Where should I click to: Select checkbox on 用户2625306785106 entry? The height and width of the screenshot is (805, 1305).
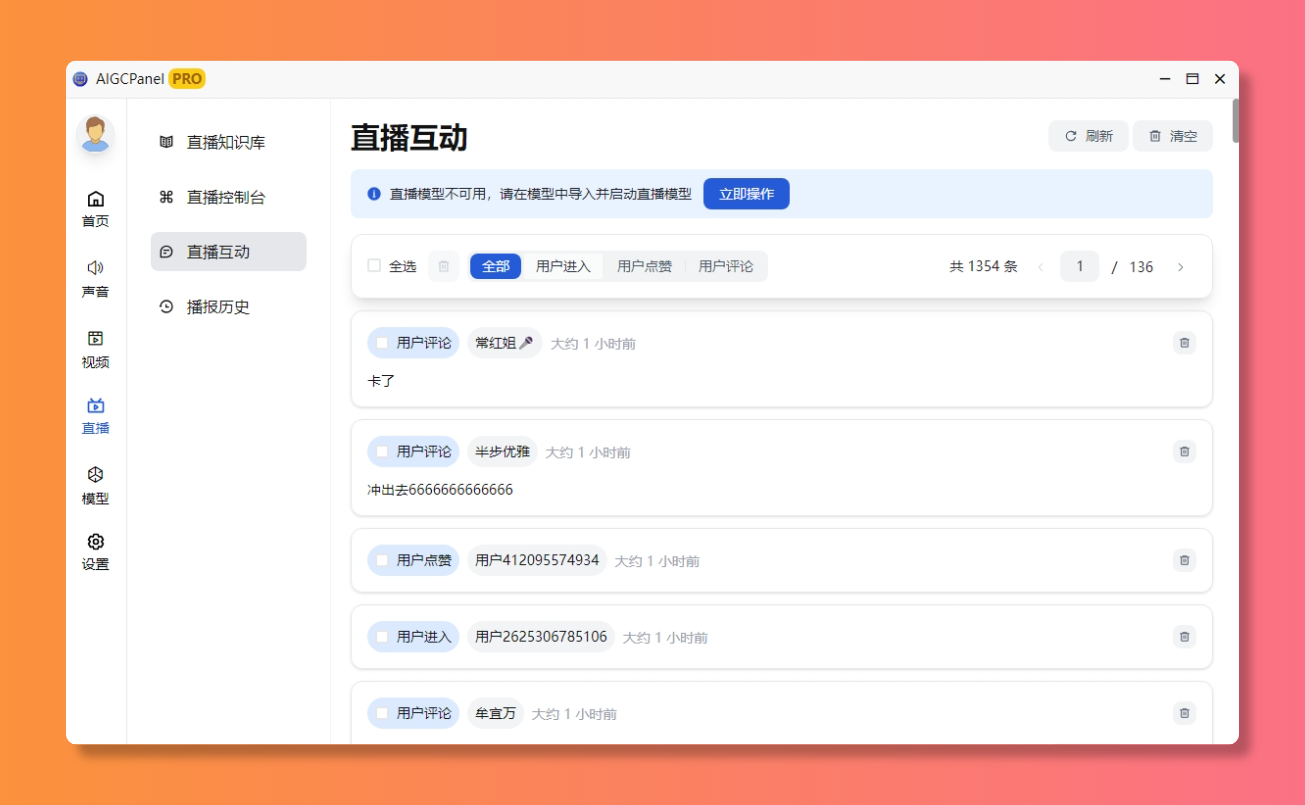coord(382,637)
